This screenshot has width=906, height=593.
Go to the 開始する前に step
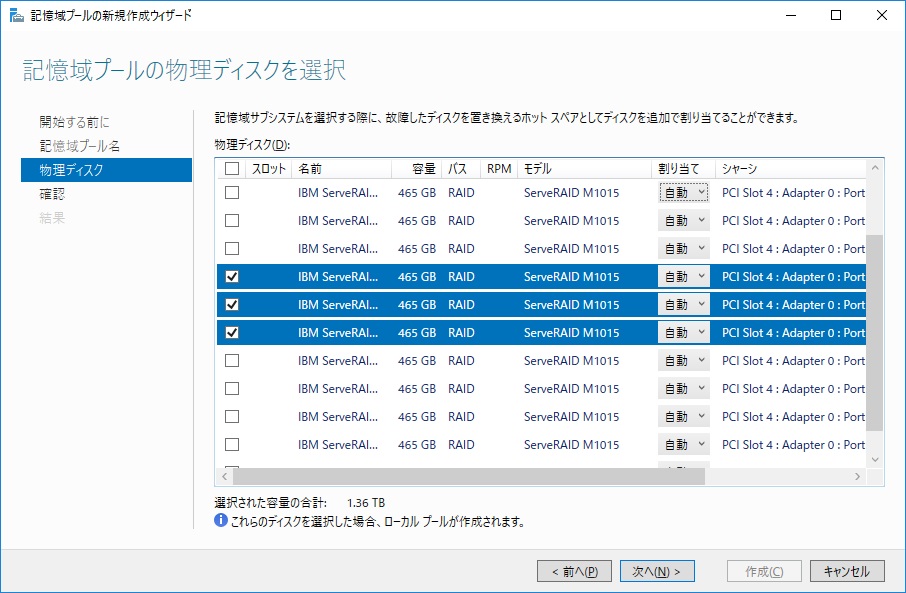click(x=74, y=122)
